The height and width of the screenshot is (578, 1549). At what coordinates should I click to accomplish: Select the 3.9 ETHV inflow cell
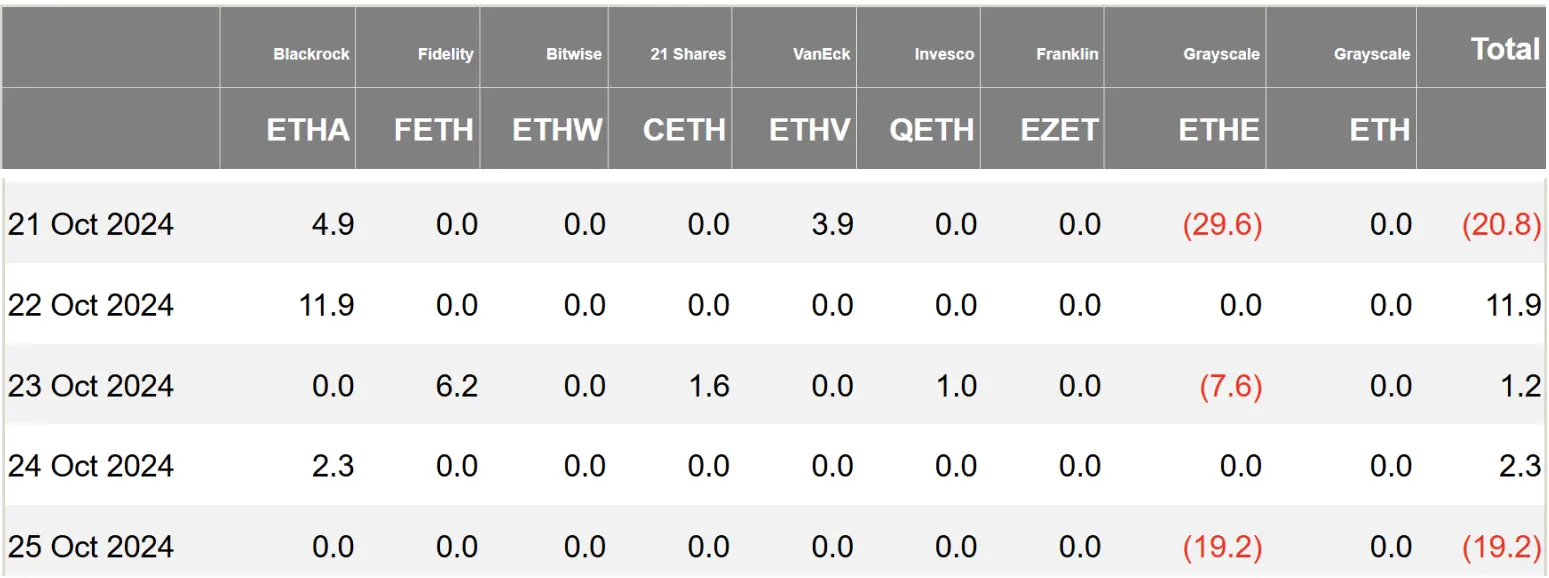(832, 224)
